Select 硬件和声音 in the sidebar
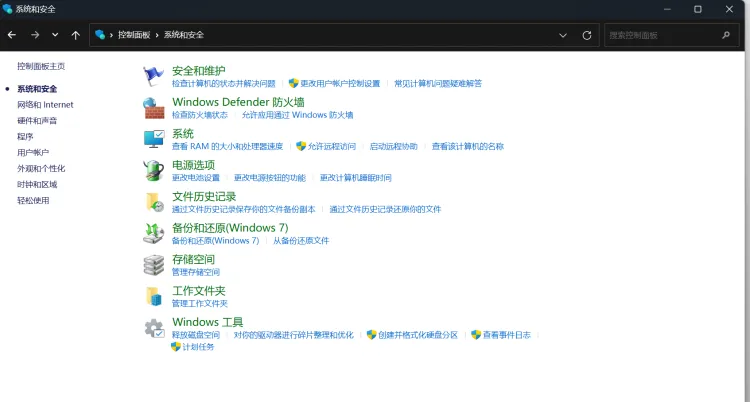Screen dimensions: 750x402 [37, 121]
